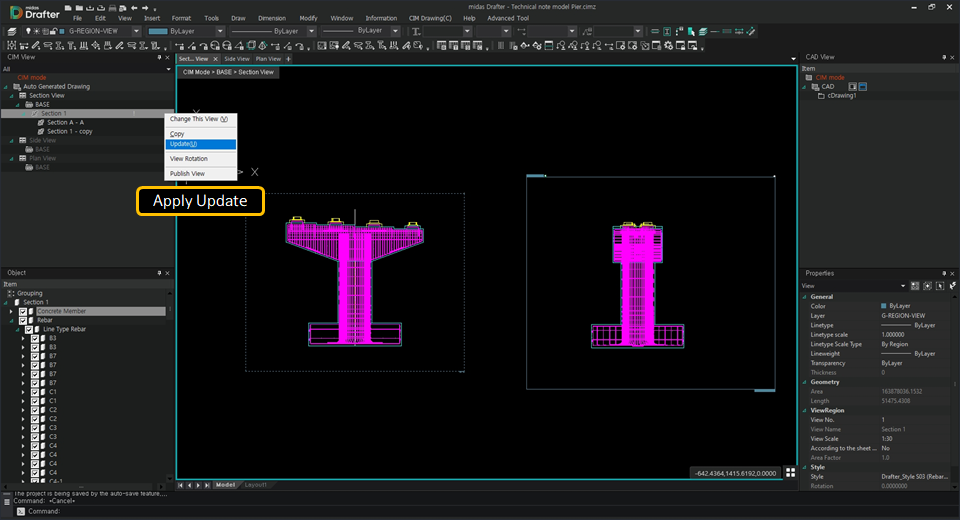
Task: Collapse the ViewRegion properties section
Action: click(x=805, y=411)
